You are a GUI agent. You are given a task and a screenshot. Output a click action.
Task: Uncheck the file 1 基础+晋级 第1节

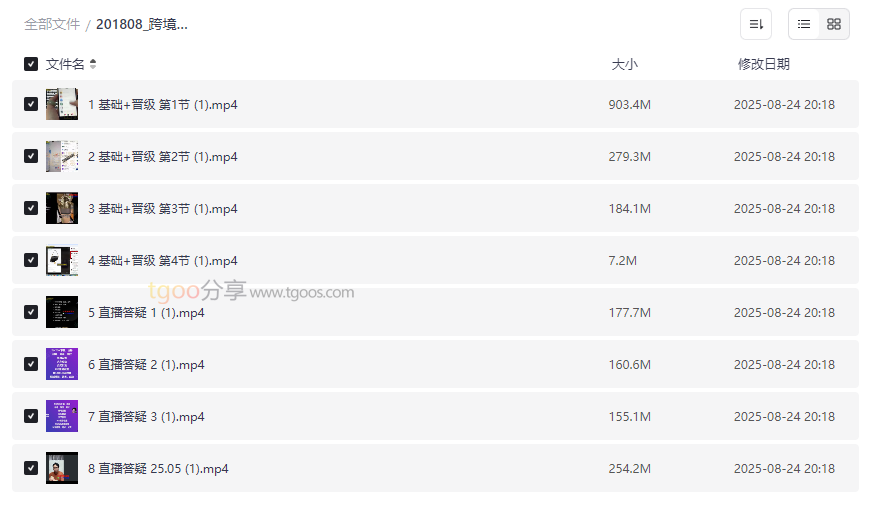coord(31,104)
